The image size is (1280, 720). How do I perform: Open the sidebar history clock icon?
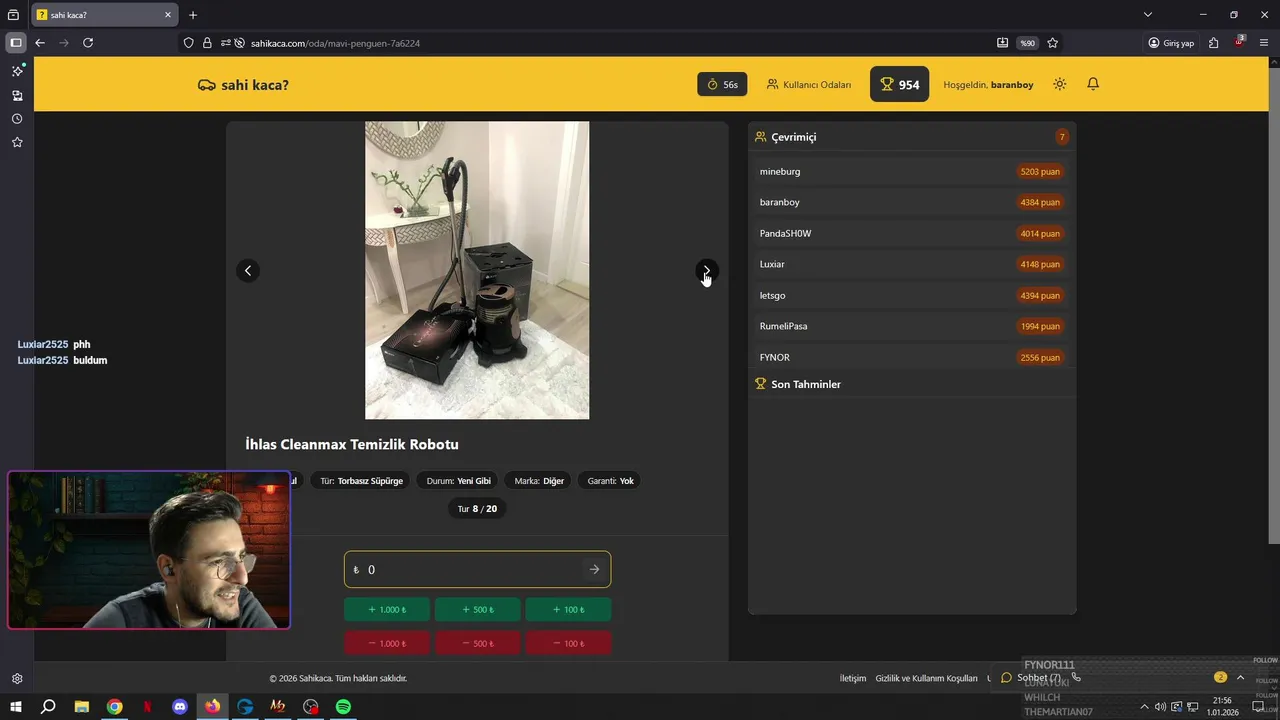tap(17, 119)
